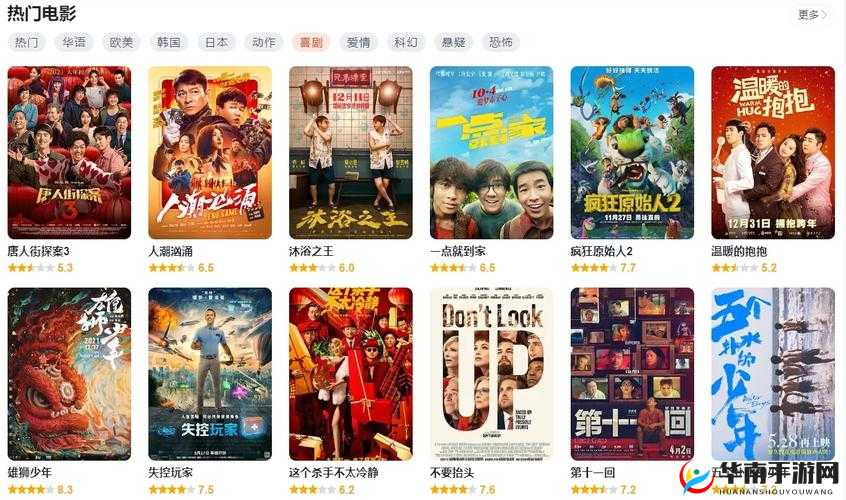
Task: Open the 第十一回 movie poster
Action: pyautogui.click(x=632, y=374)
